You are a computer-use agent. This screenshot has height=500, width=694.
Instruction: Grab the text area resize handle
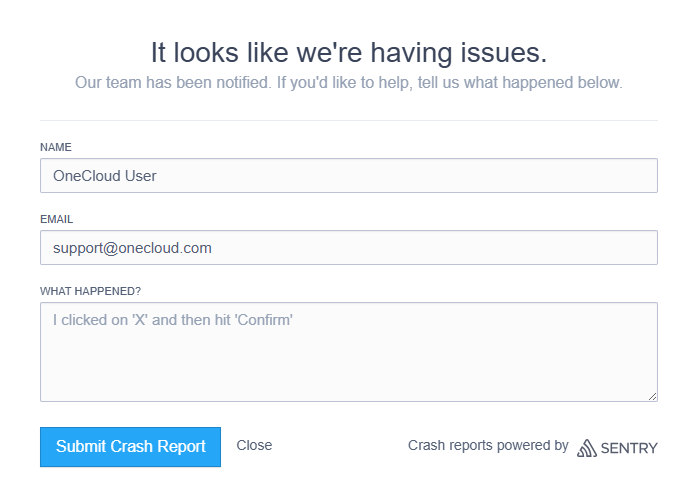(652, 396)
